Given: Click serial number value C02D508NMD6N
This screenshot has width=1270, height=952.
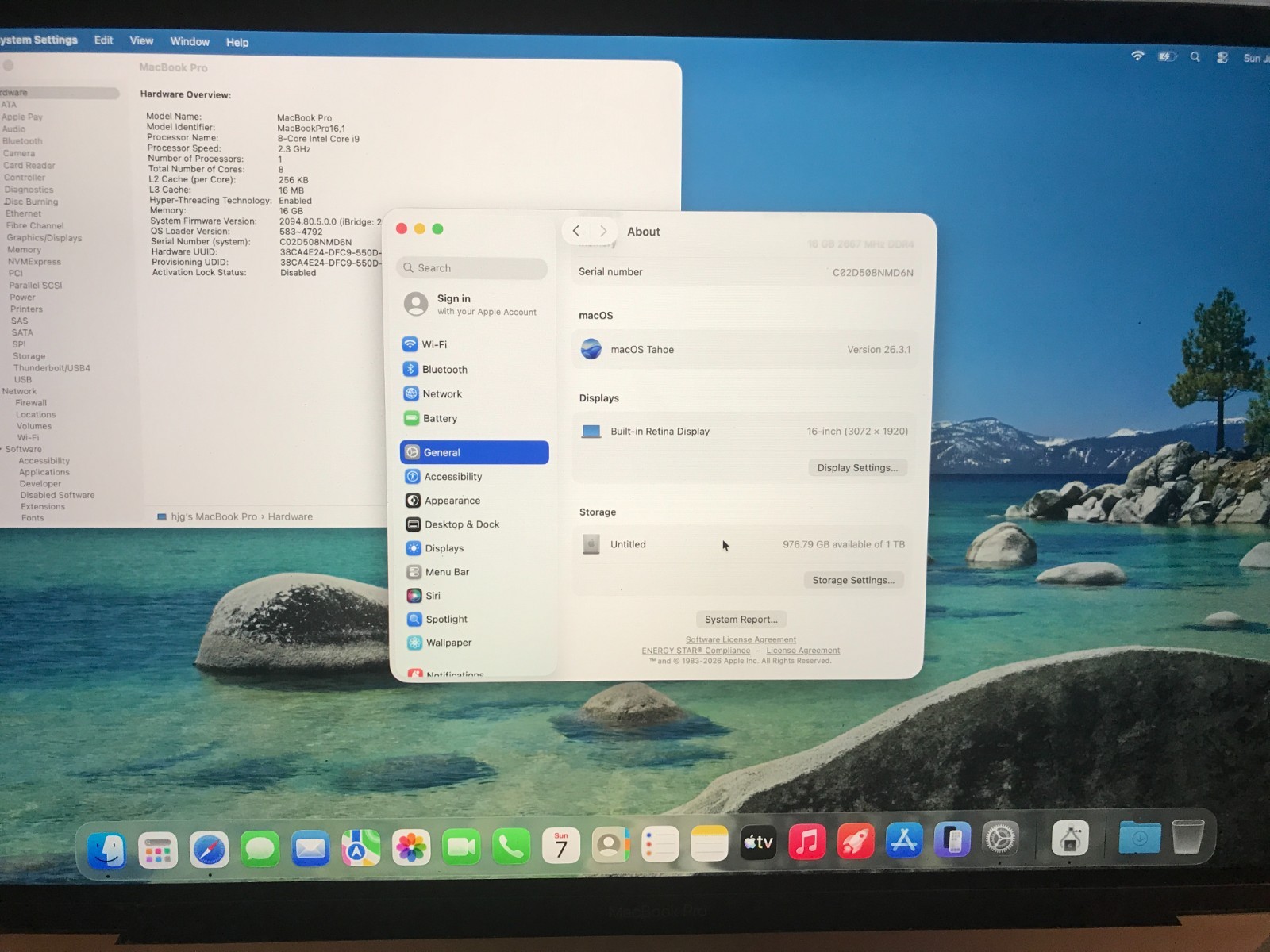Looking at the screenshot, I should point(872,273).
